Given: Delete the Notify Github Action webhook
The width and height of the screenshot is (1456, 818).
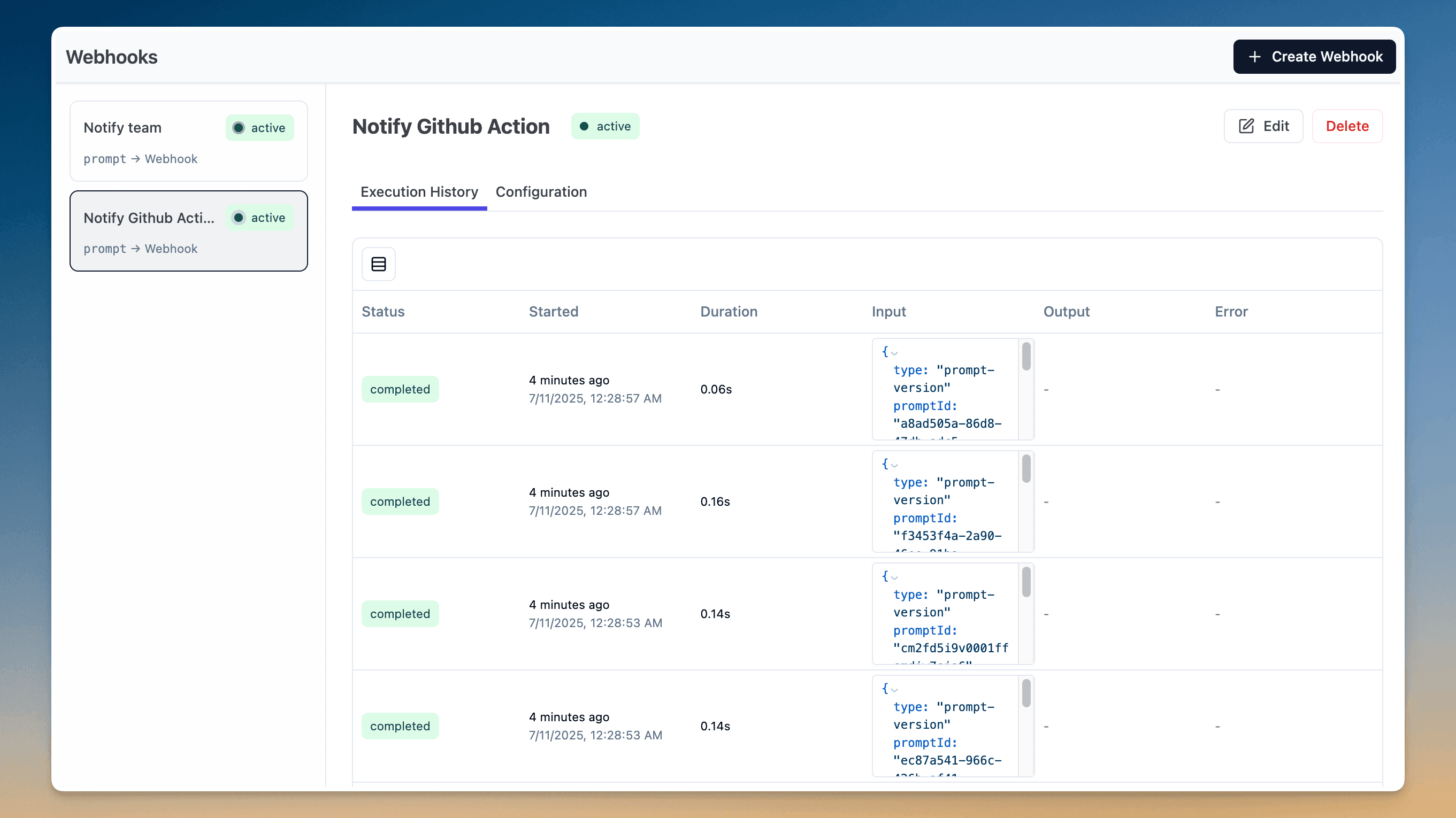Looking at the screenshot, I should (x=1347, y=126).
